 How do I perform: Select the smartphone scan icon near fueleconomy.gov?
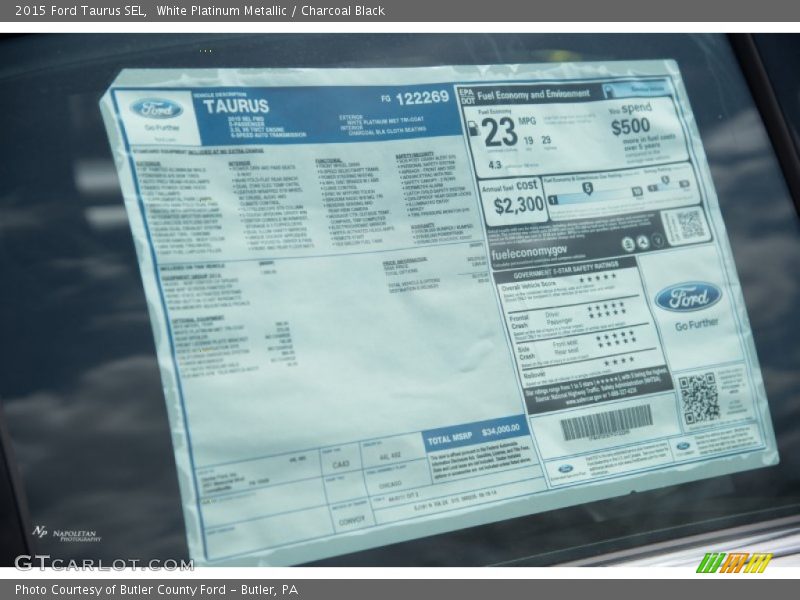628,242
